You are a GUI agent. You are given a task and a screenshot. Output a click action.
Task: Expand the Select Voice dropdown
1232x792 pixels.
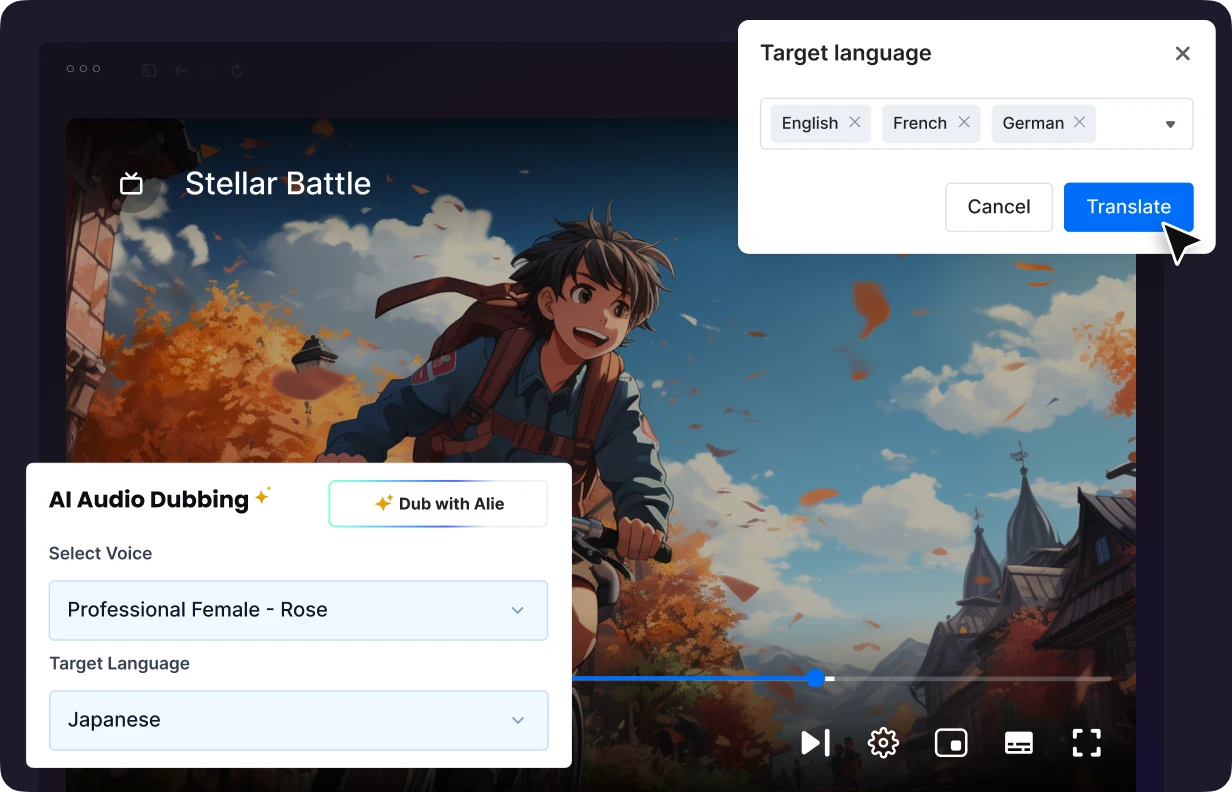[x=519, y=610]
